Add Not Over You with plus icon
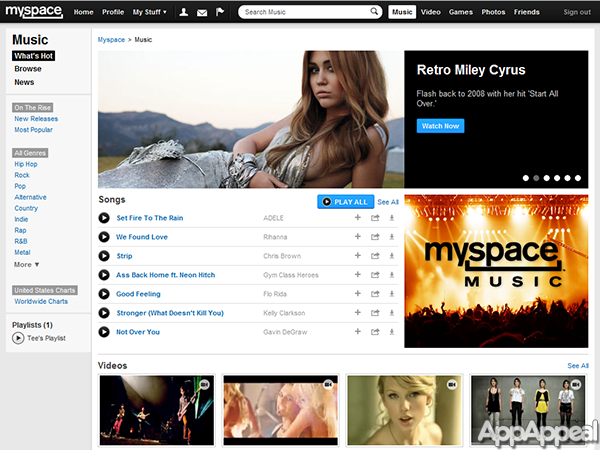This screenshot has height=450, width=600. (x=358, y=331)
